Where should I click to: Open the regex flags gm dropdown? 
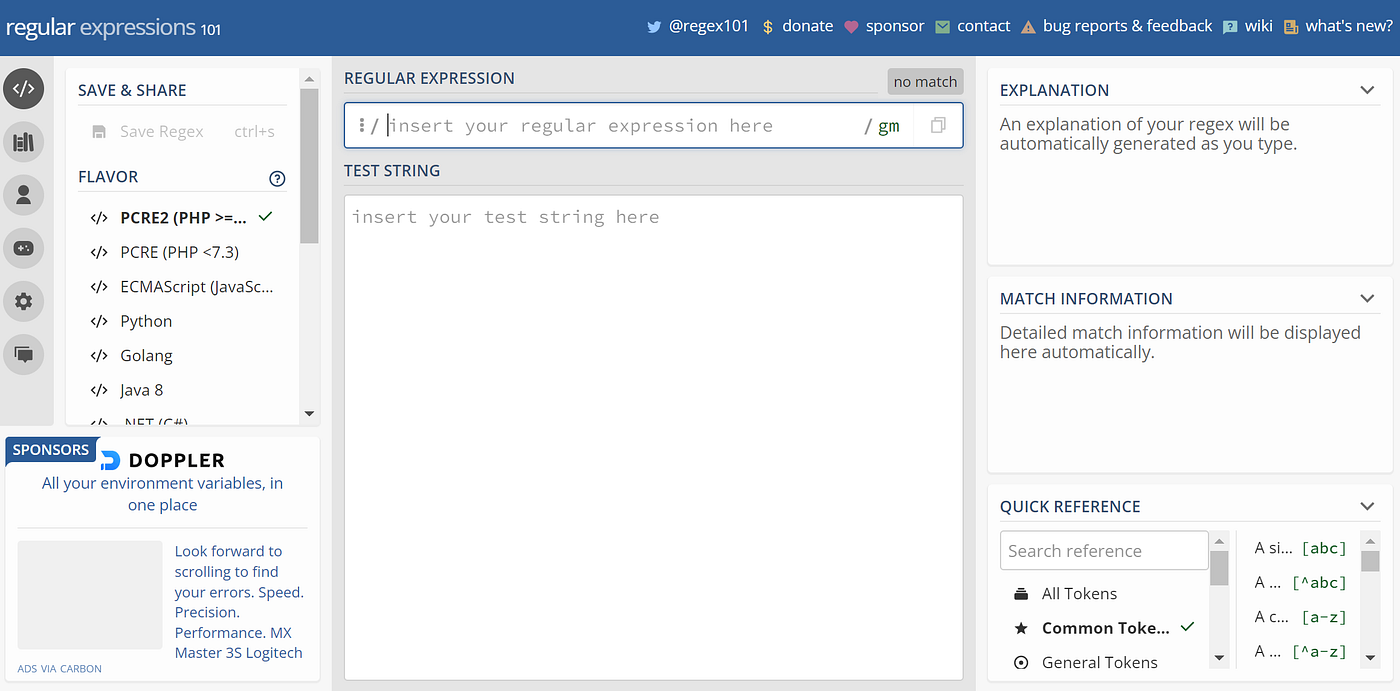[888, 126]
